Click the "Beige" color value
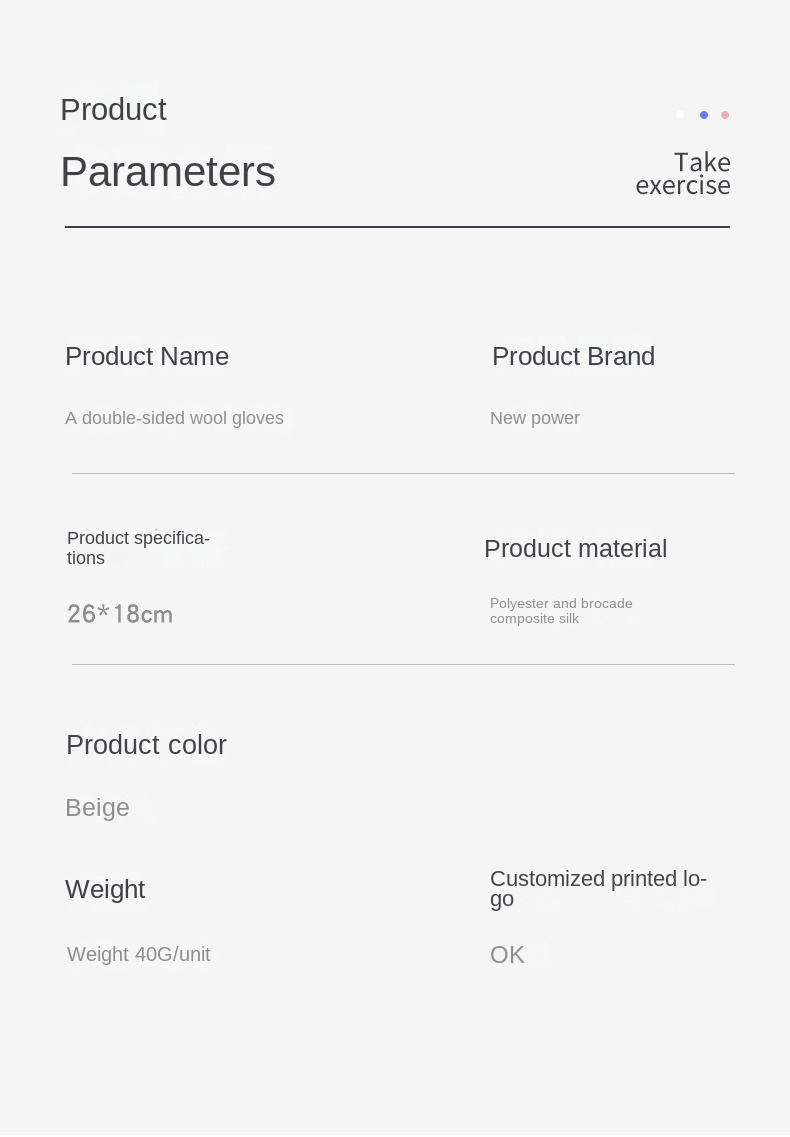 [97, 807]
